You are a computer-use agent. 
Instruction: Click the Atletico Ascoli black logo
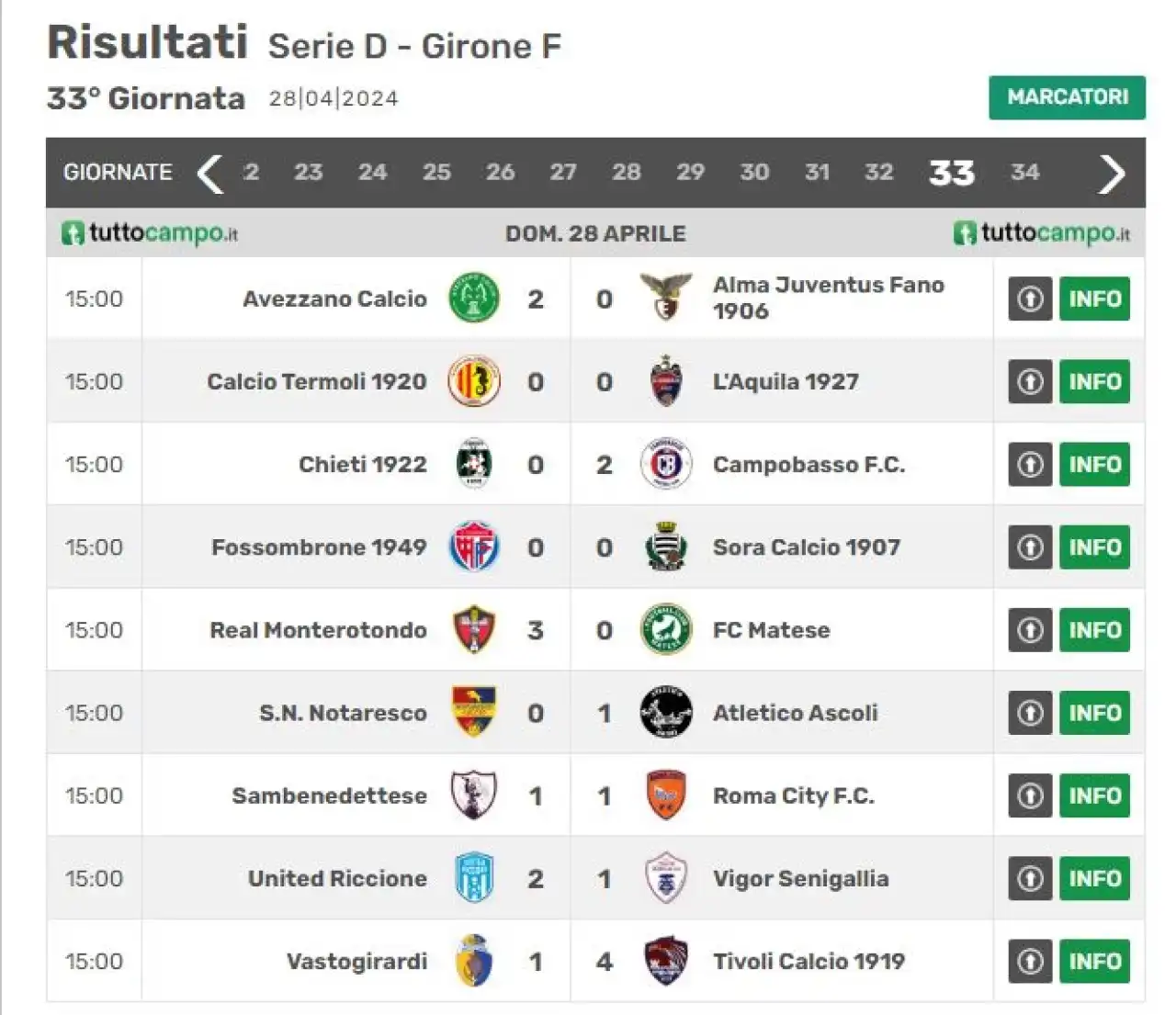pyautogui.click(x=666, y=712)
